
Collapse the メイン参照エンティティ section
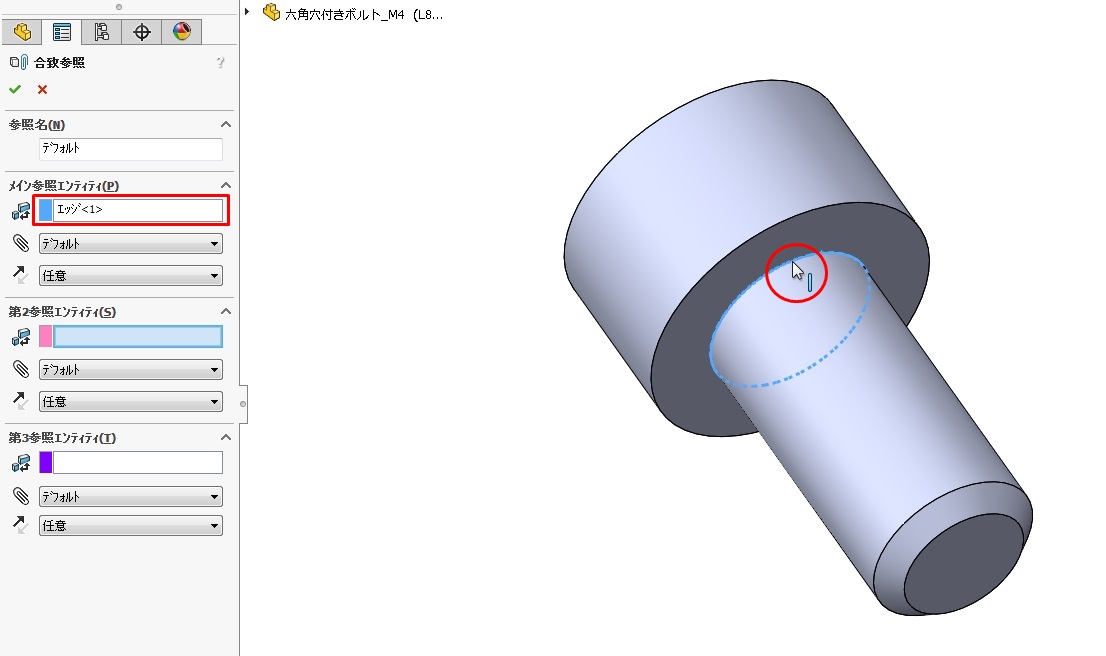pyautogui.click(x=226, y=186)
